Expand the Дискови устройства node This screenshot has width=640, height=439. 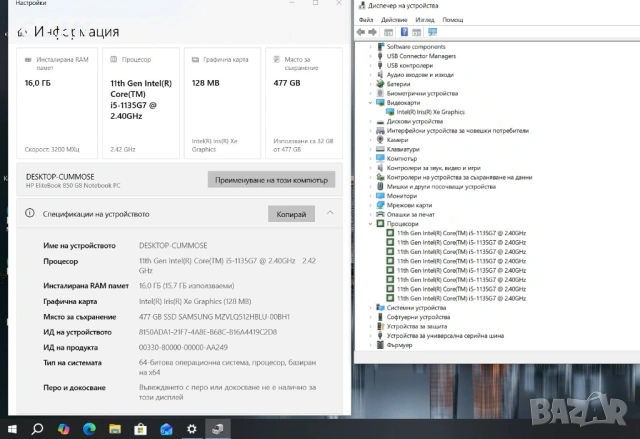coord(370,122)
